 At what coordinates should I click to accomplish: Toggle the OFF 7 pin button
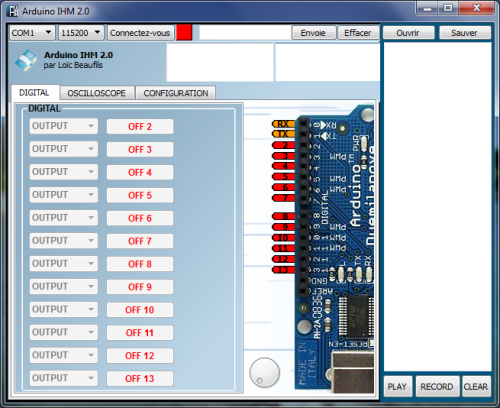[x=140, y=241]
